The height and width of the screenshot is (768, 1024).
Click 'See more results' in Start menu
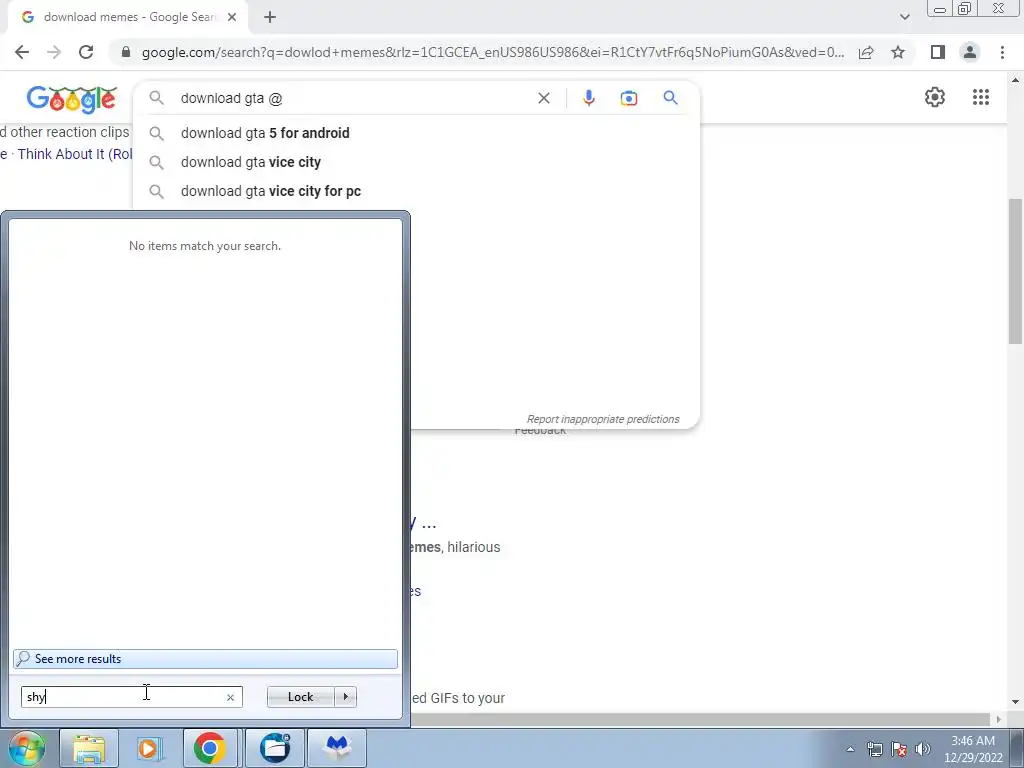205,659
